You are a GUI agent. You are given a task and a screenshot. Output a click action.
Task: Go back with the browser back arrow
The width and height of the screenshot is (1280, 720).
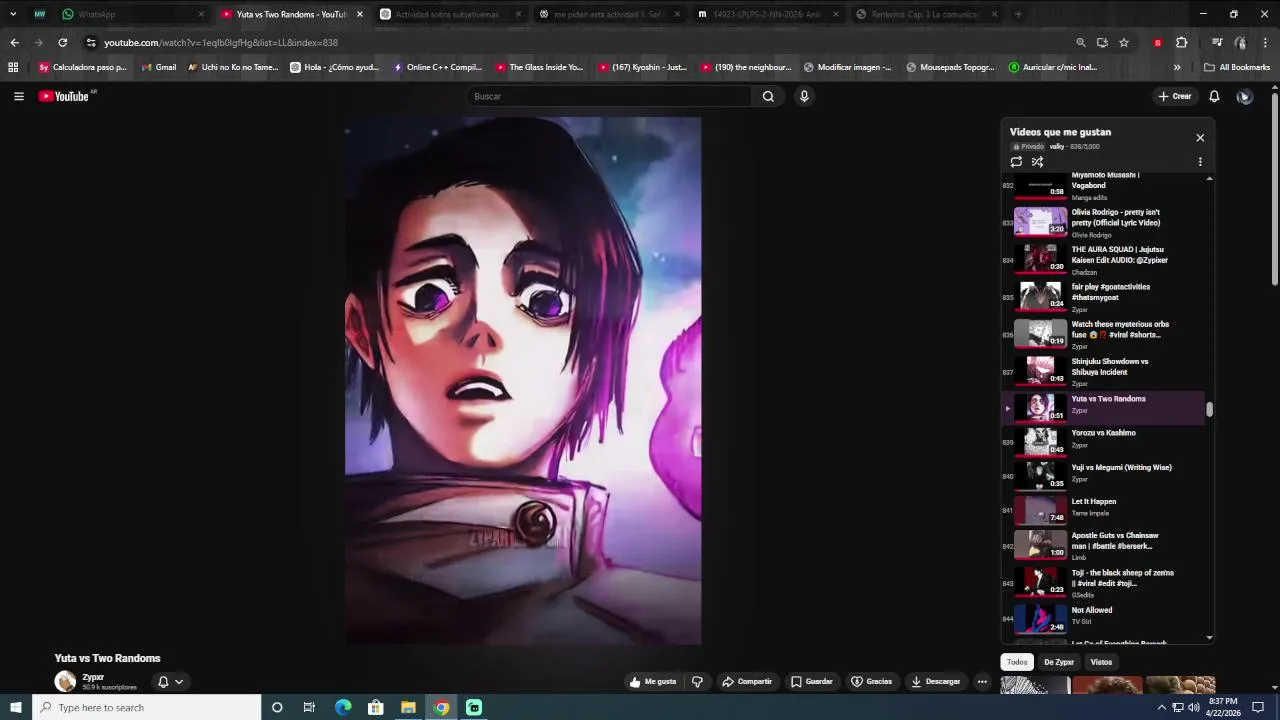(x=14, y=43)
